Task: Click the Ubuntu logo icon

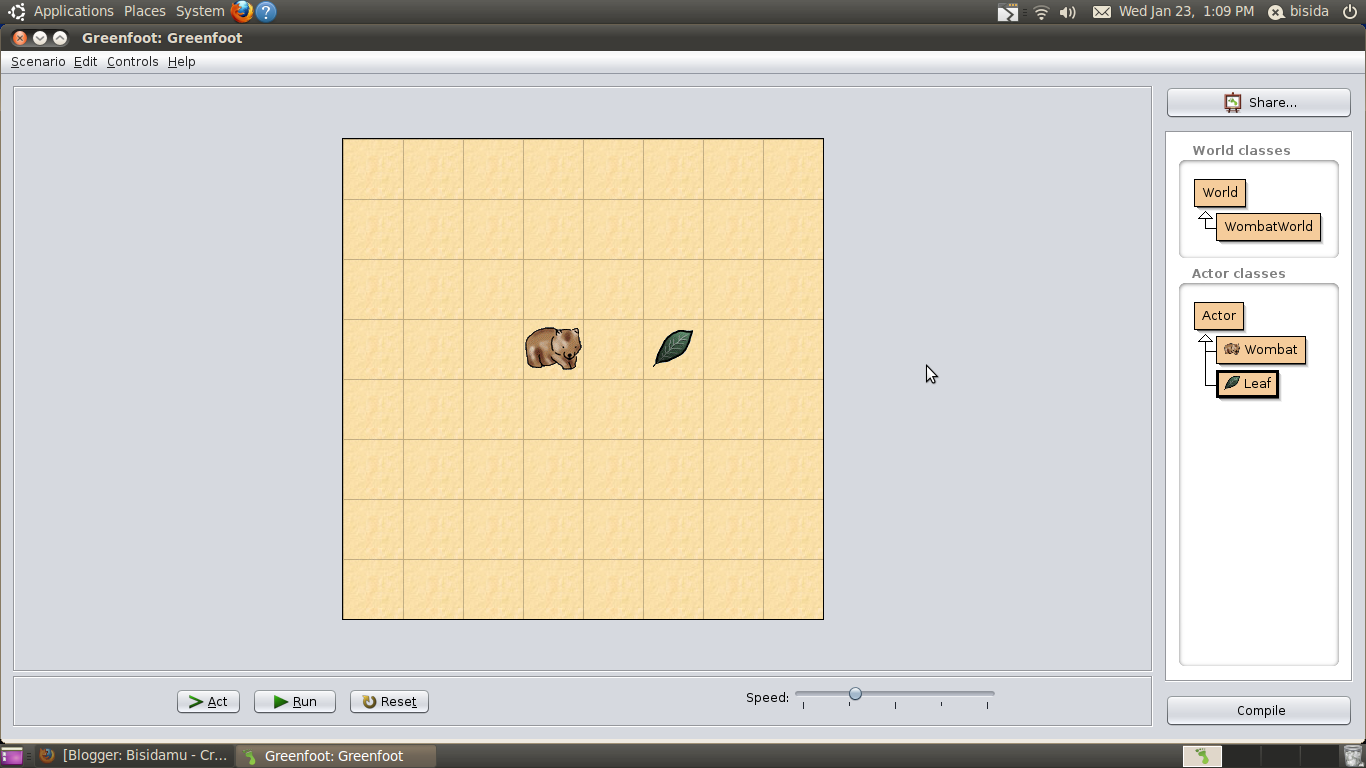Action: [17, 12]
